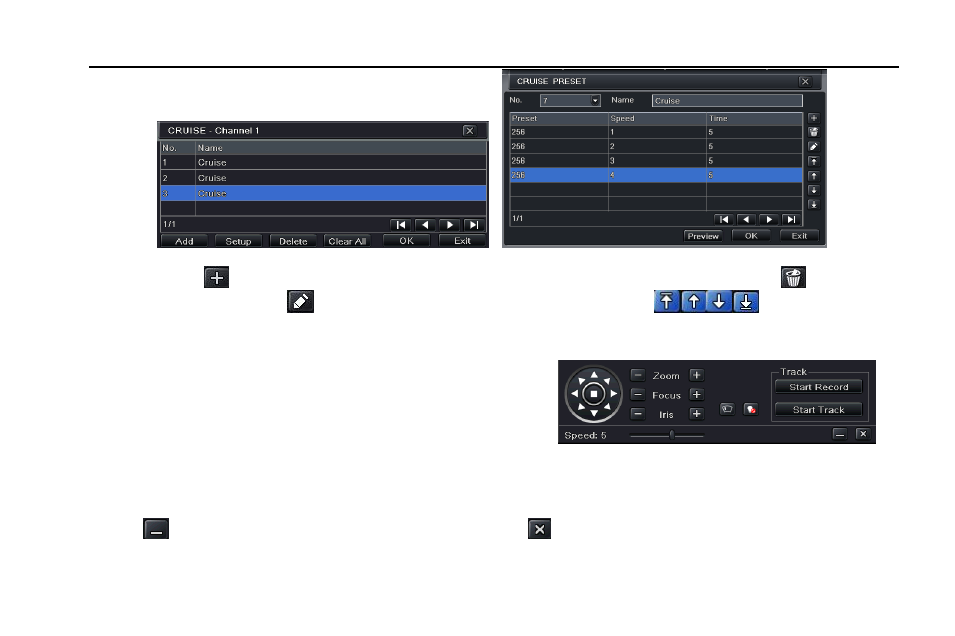
Task: Click OK in Cruise Channel 1 window
Action: coord(406,241)
